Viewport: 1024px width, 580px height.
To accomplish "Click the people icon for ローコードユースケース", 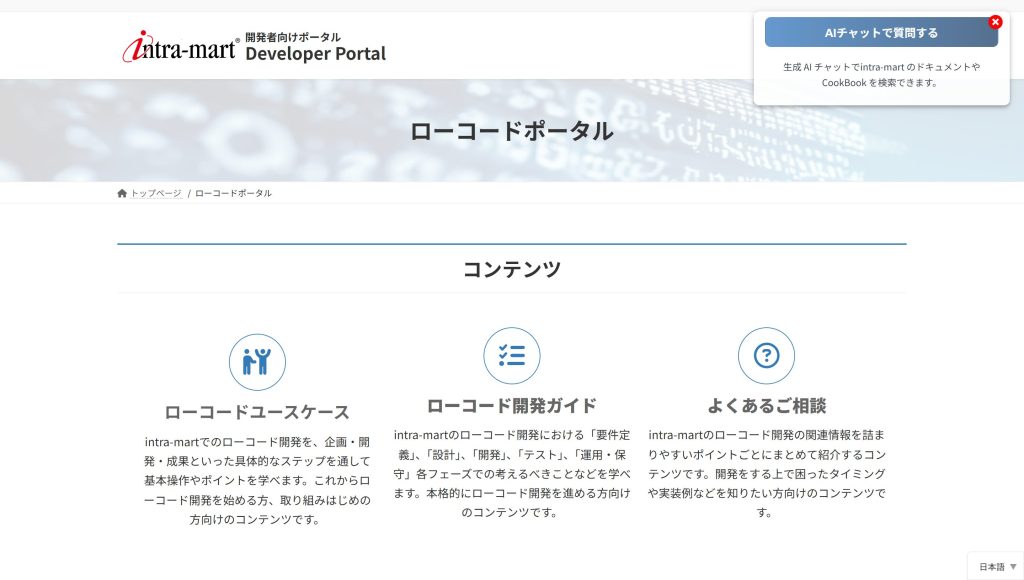I will tap(257, 362).
